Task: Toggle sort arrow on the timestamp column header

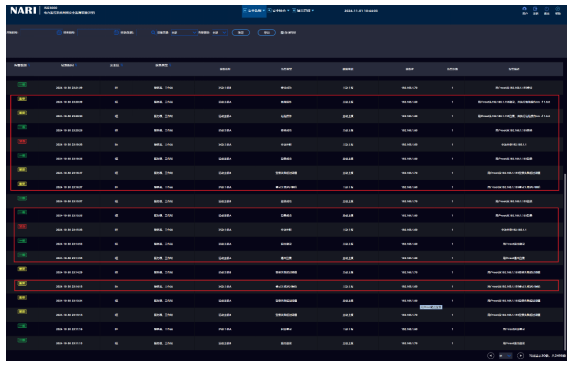Action: (76, 65)
